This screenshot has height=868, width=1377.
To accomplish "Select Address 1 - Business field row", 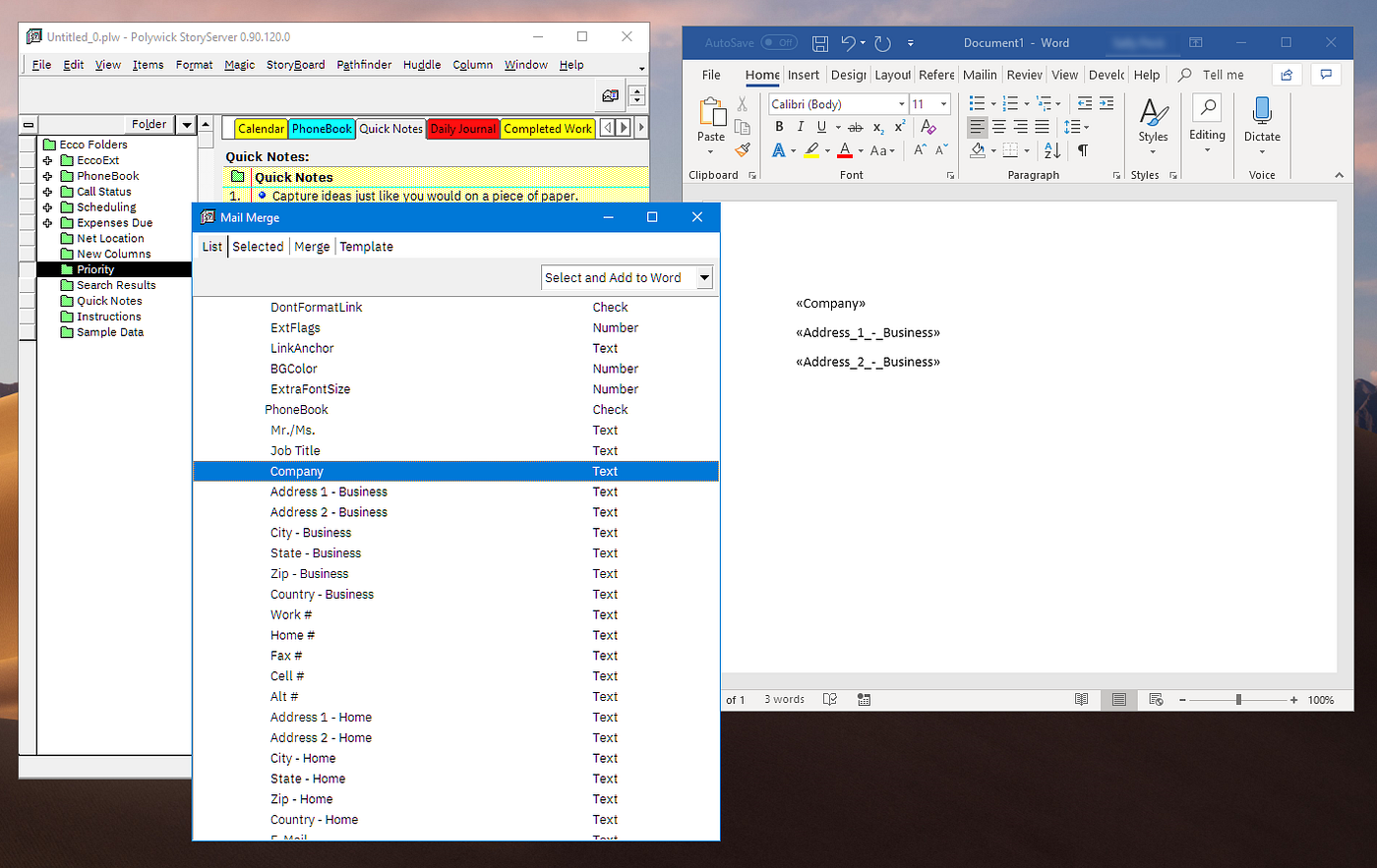I will (455, 492).
